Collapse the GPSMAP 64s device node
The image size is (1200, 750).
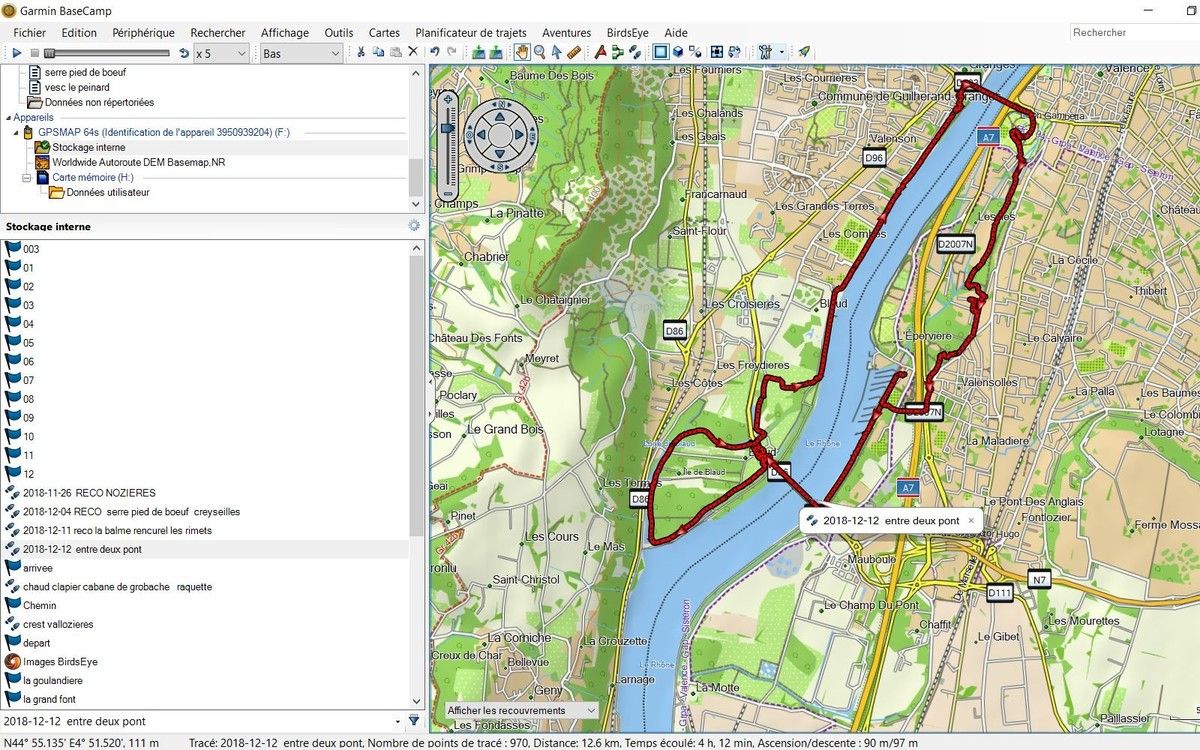click(x=17, y=132)
